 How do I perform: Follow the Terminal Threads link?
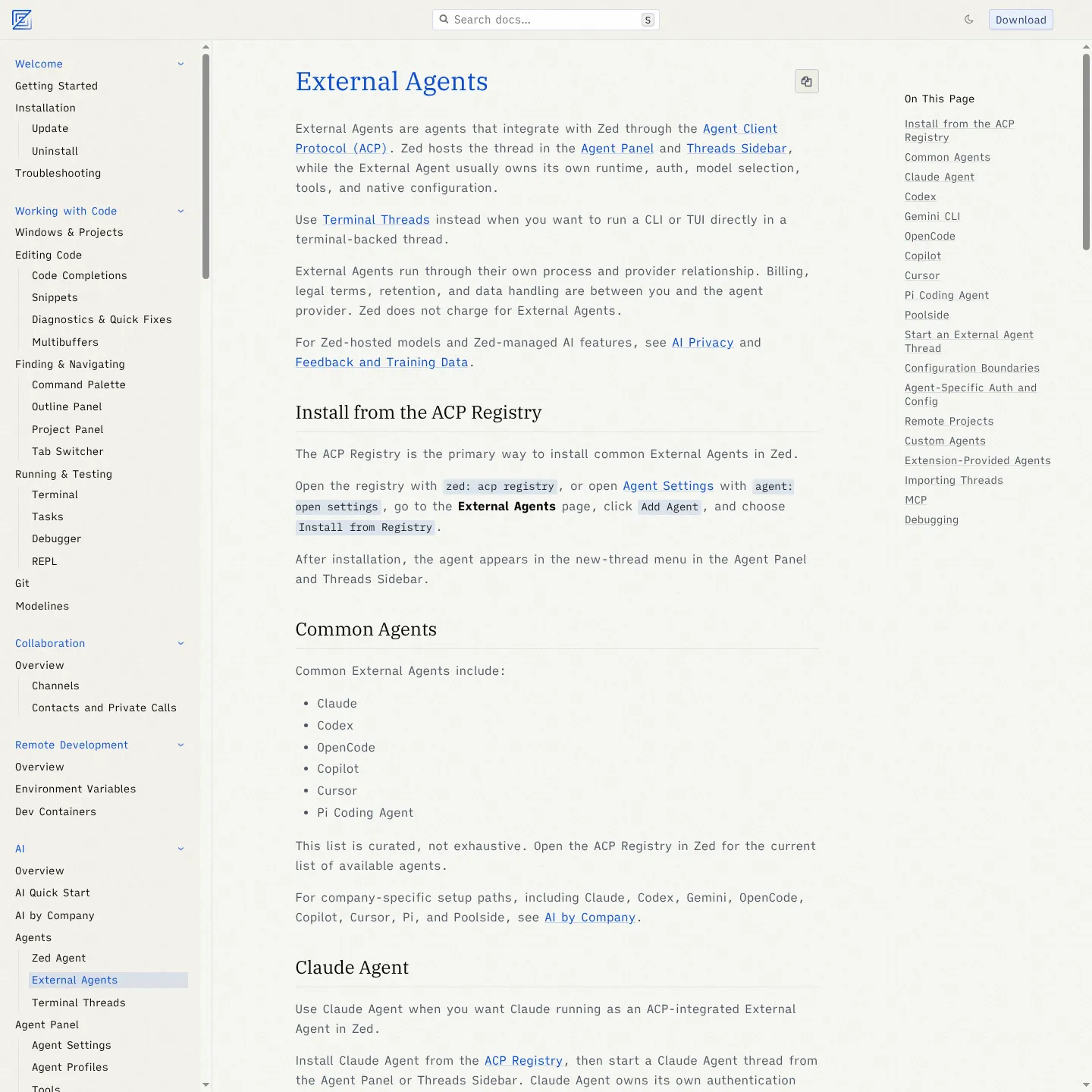376,220
